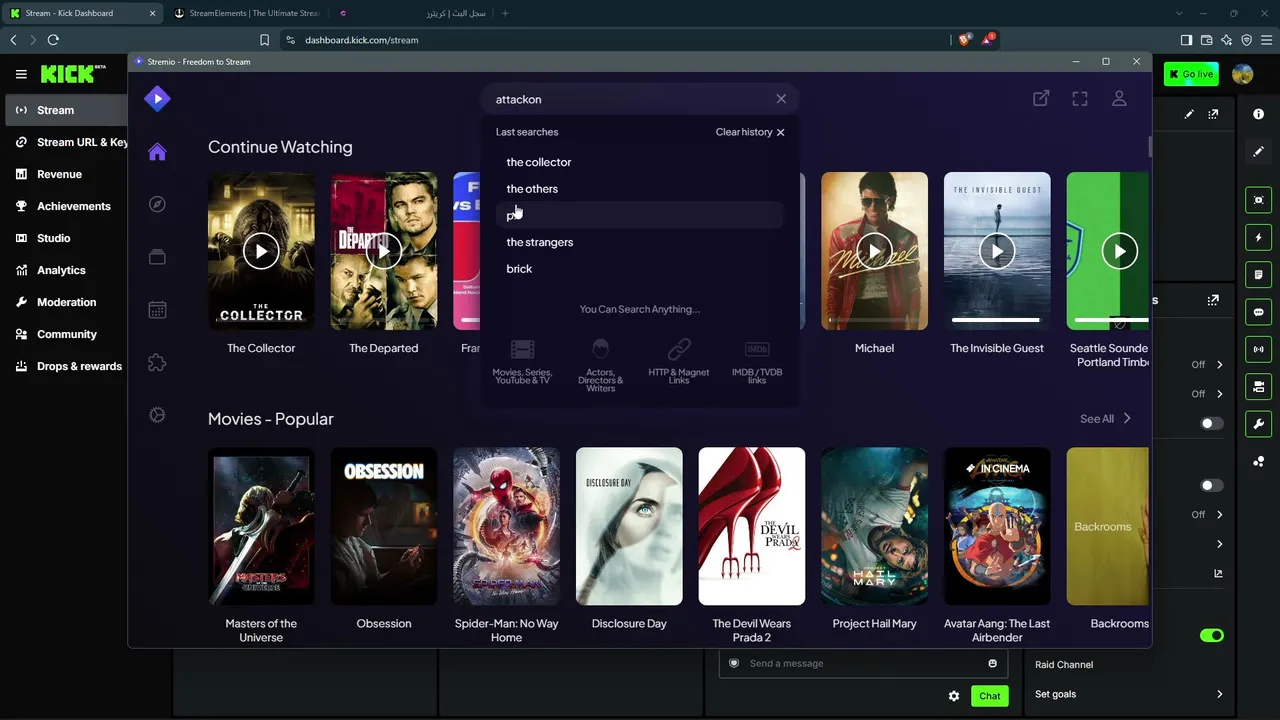Click the green Chat send button
Image resolution: width=1280 pixels, height=720 pixels.
tap(989, 696)
